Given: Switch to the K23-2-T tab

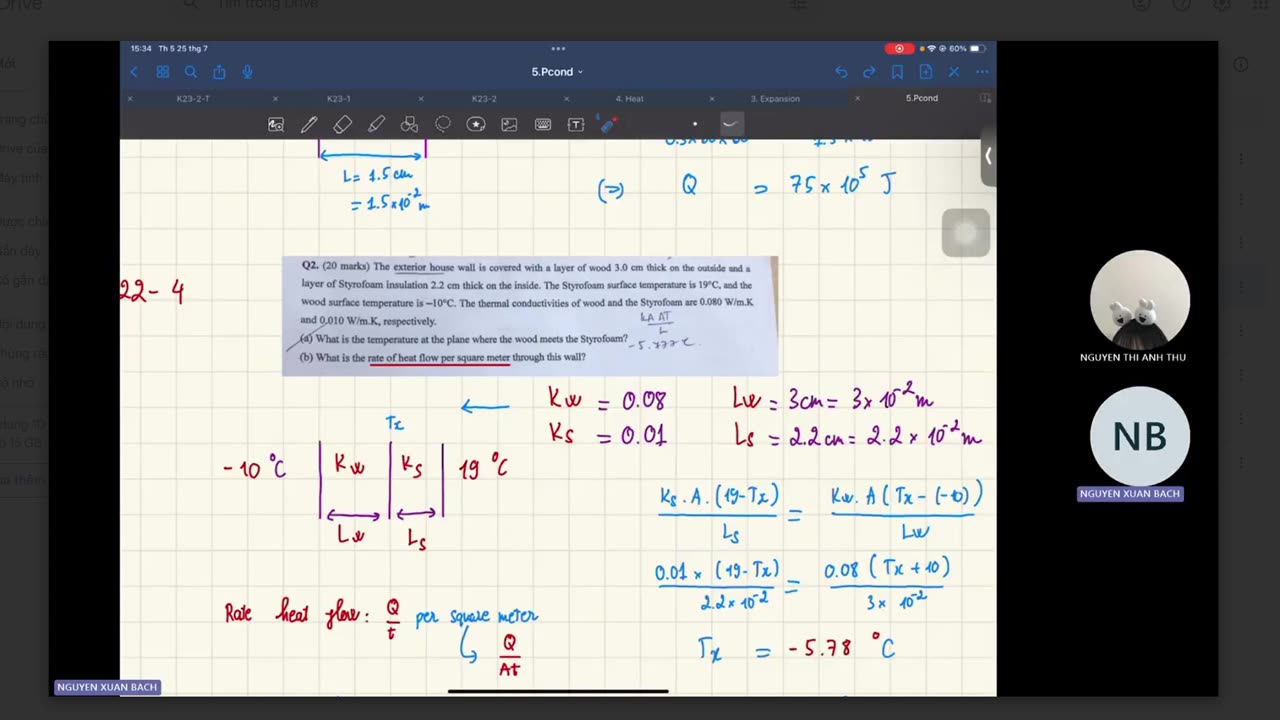Looking at the screenshot, I should tap(193, 99).
